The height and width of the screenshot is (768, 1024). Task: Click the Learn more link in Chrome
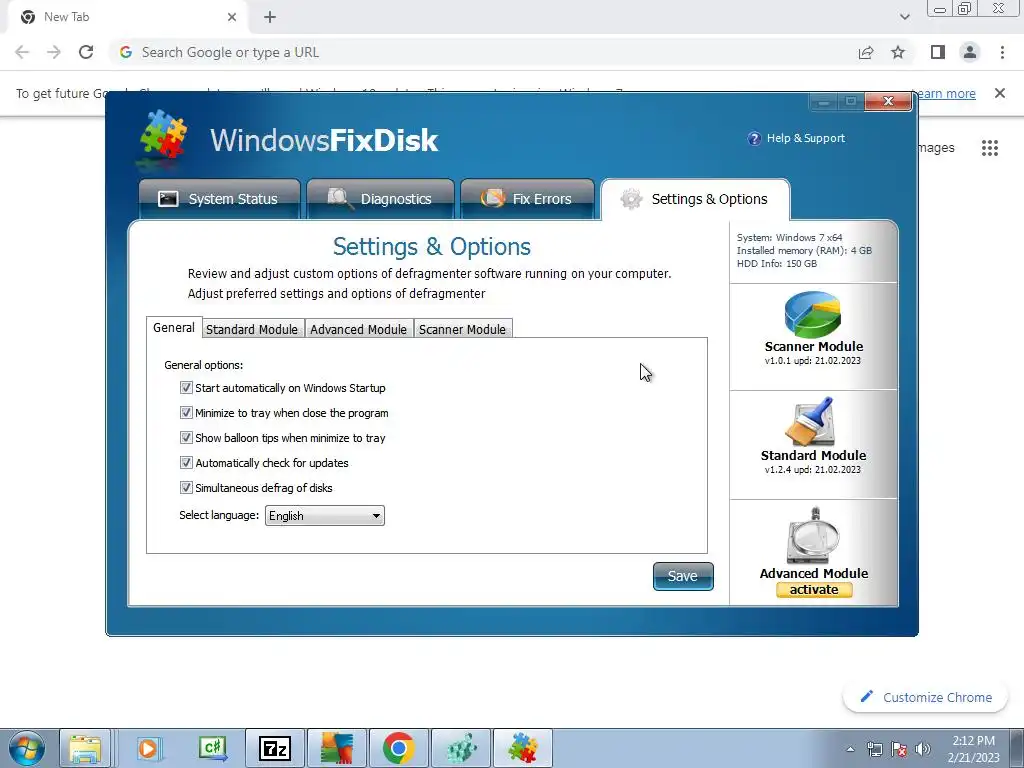pyautogui.click(x=945, y=93)
